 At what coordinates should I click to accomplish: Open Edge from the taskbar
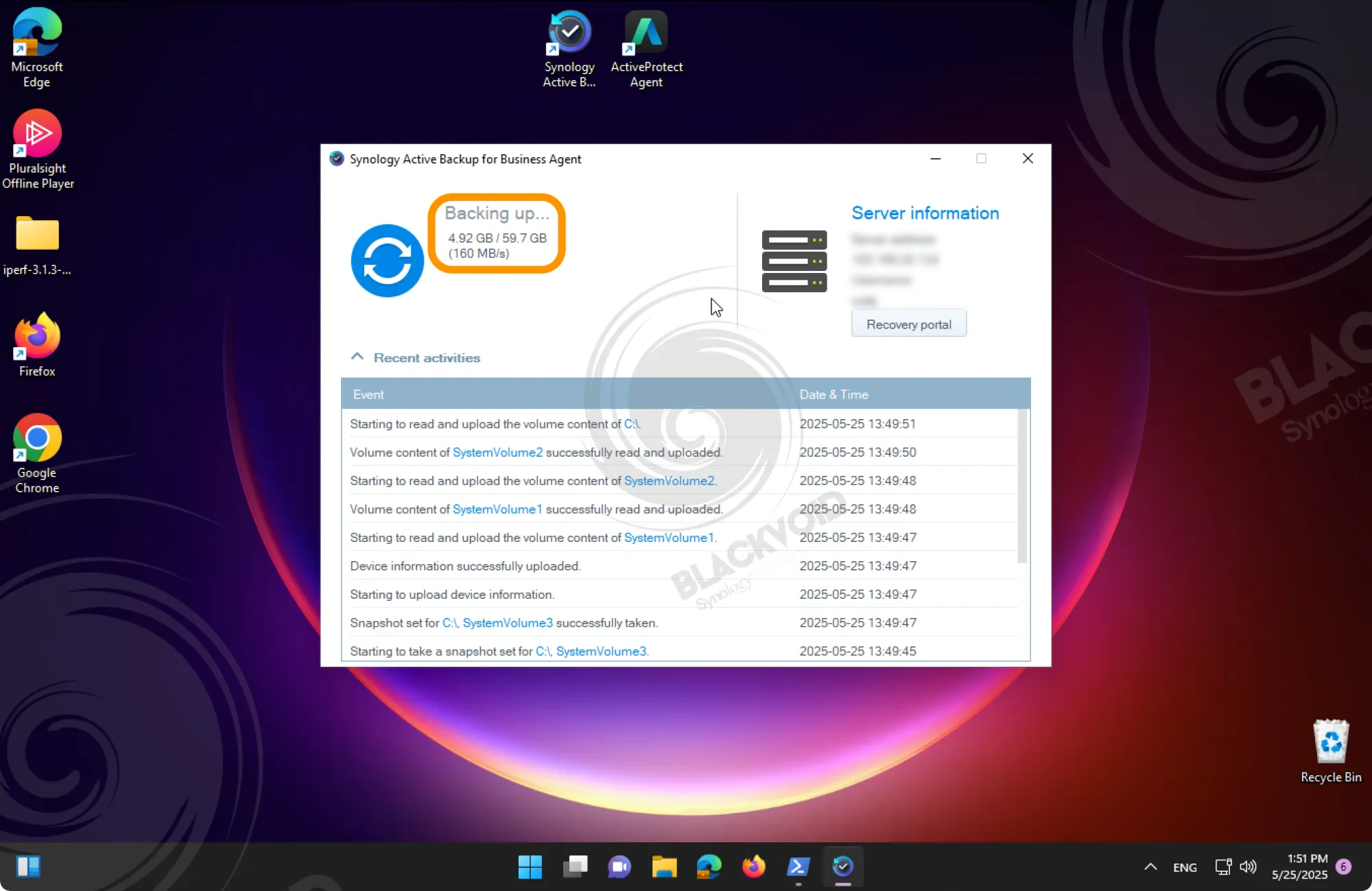(709, 866)
